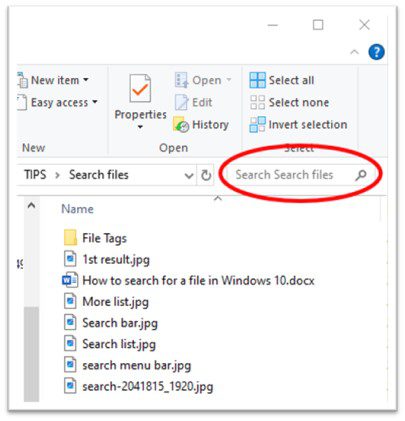Viewport: 405px width, 421px height.
Task: Close the File Explorer window
Action: pos(364,25)
